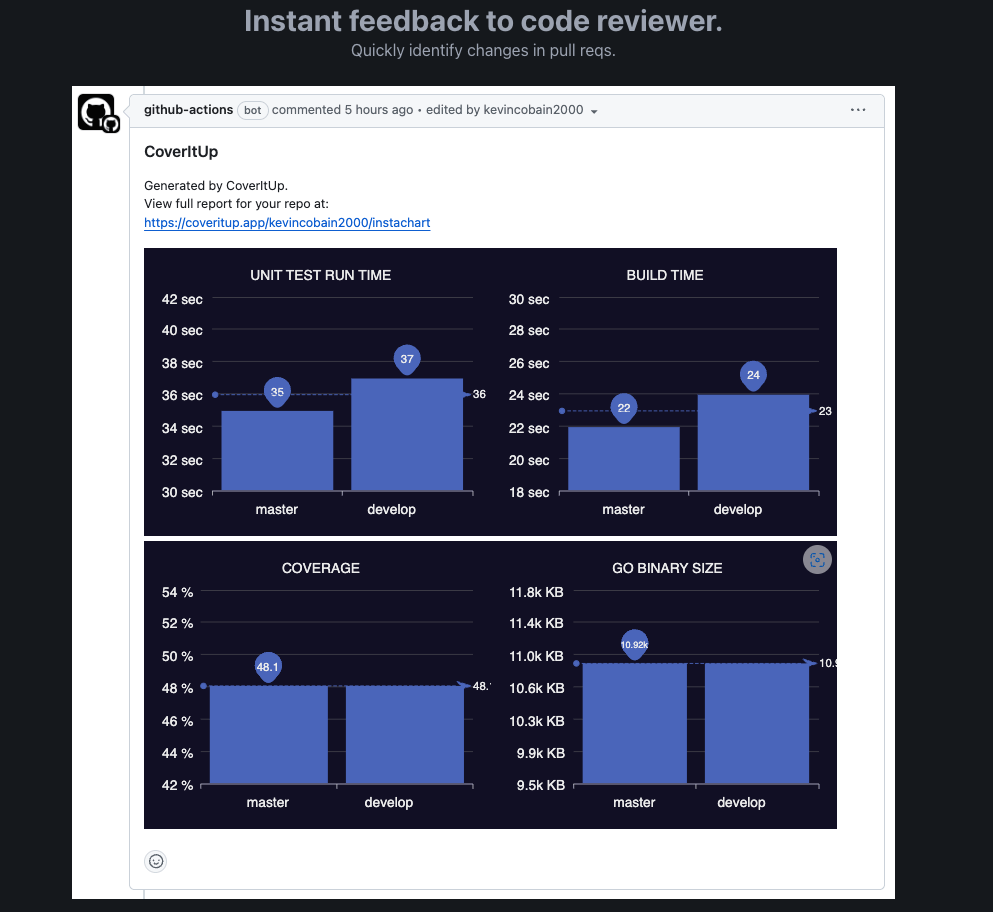
Task: Click the 37 marker on the Unit Test develop bar
Action: tap(407, 359)
